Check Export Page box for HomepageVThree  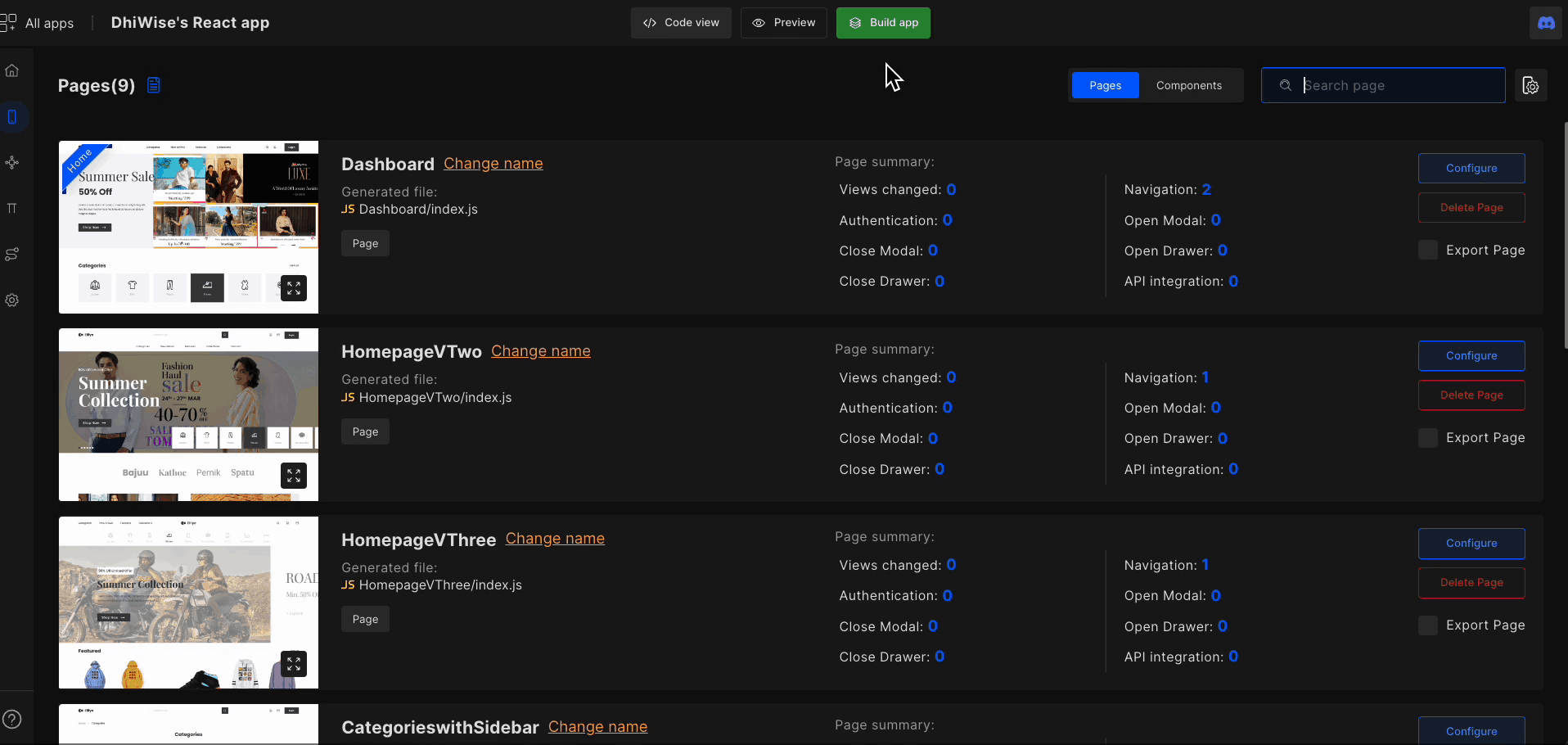click(1428, 625)
